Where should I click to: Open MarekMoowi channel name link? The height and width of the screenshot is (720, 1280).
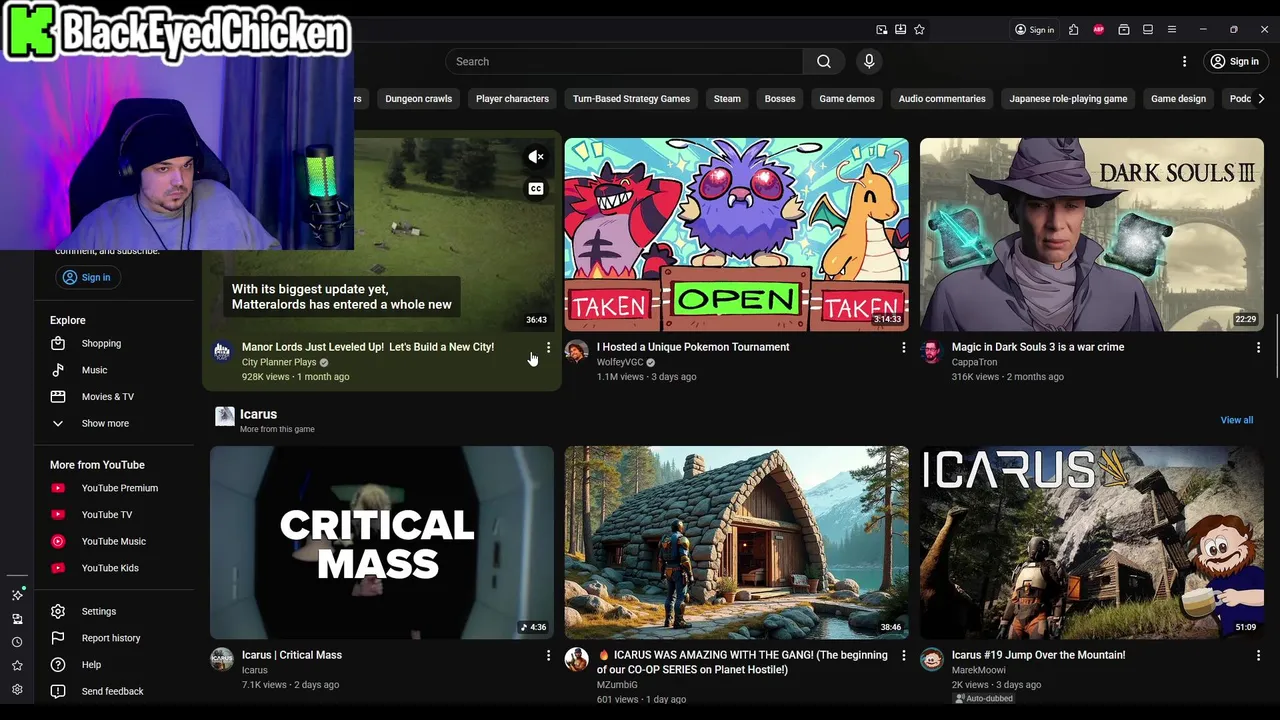pyautogui.click(x=978, y=670)
